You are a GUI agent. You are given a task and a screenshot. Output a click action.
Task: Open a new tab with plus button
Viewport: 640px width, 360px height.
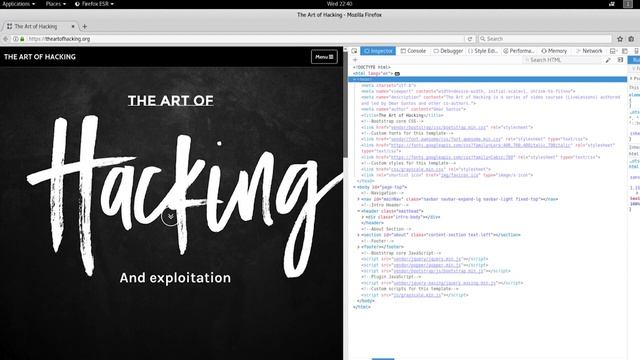click(84, 27)
